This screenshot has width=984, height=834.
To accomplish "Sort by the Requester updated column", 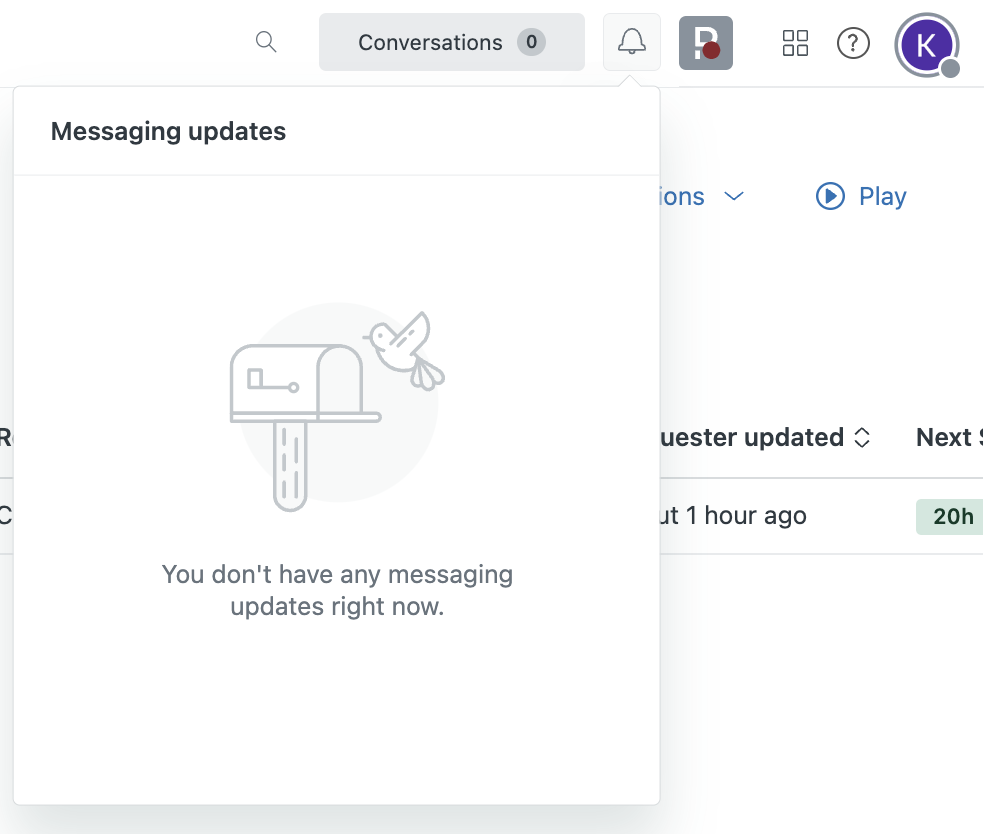I will click(750, 437).
